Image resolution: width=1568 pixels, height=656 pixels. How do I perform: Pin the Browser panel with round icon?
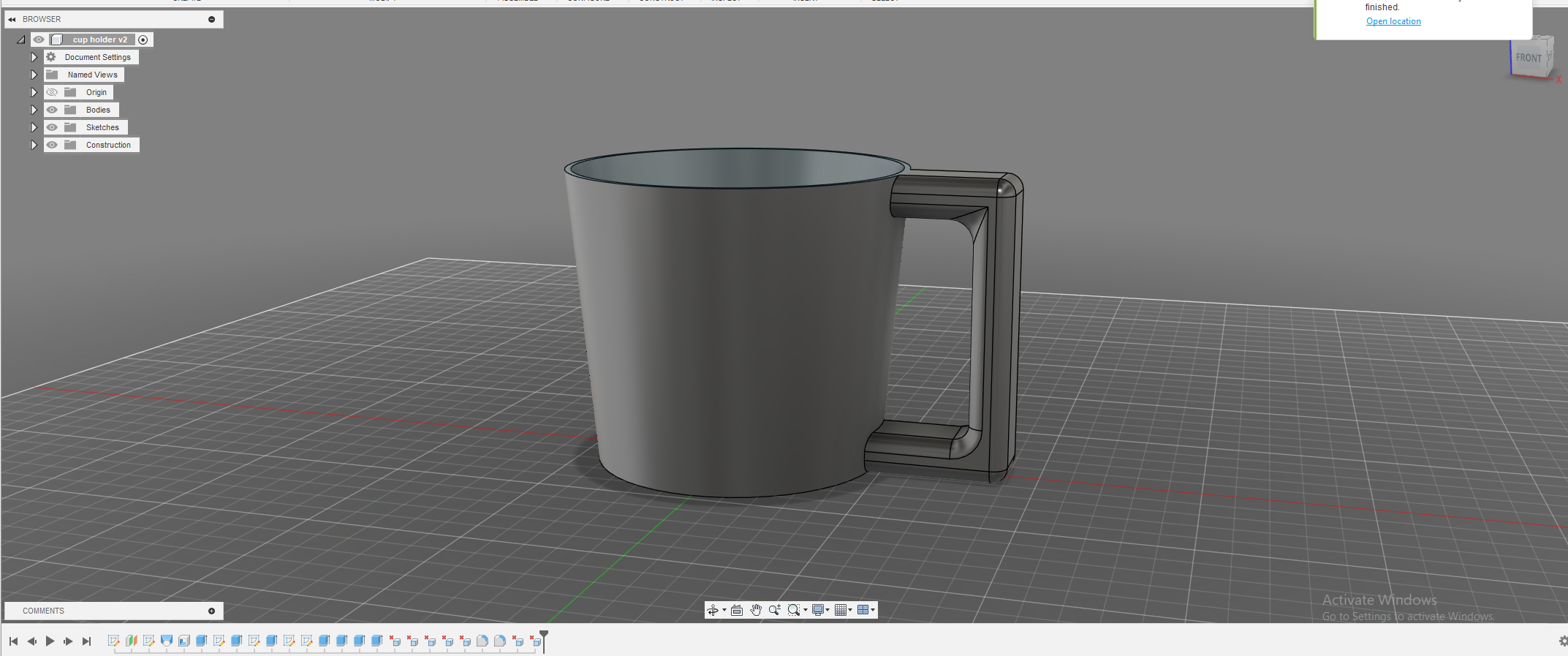(212, 20)
